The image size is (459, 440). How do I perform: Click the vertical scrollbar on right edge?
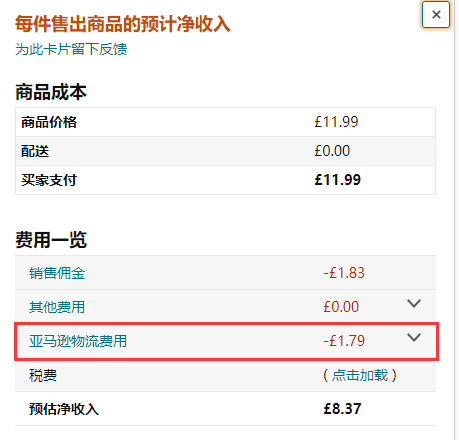456,220
